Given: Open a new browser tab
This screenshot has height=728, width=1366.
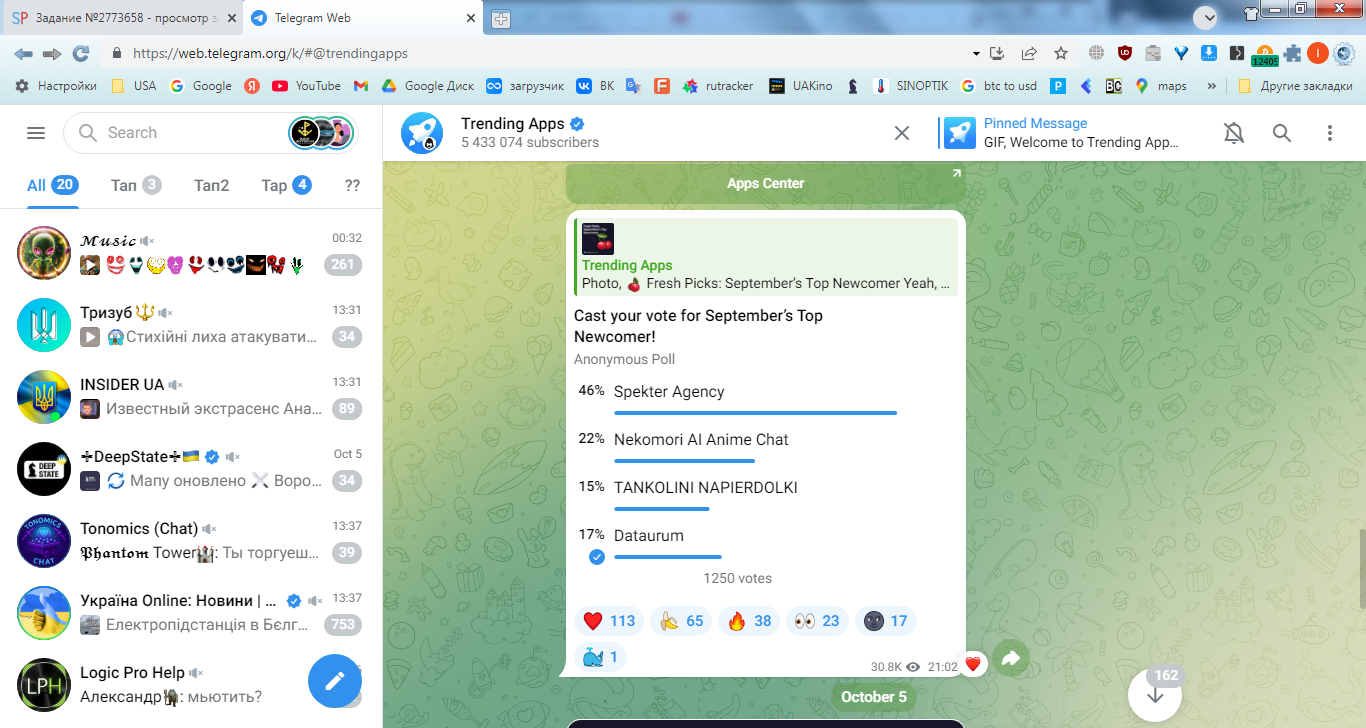Looking at the screenshot, I should 501,19.
